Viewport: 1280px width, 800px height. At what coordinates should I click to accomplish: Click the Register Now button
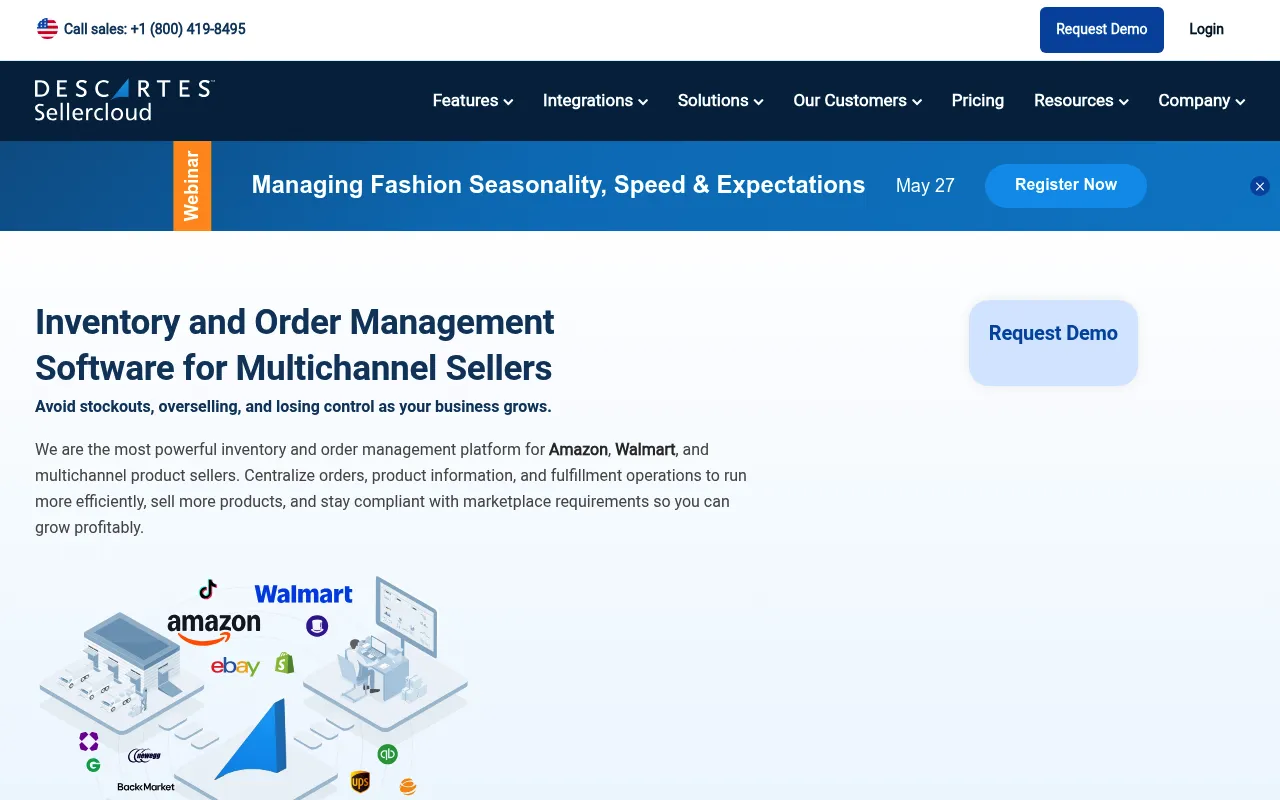(x=1066, y=186)
